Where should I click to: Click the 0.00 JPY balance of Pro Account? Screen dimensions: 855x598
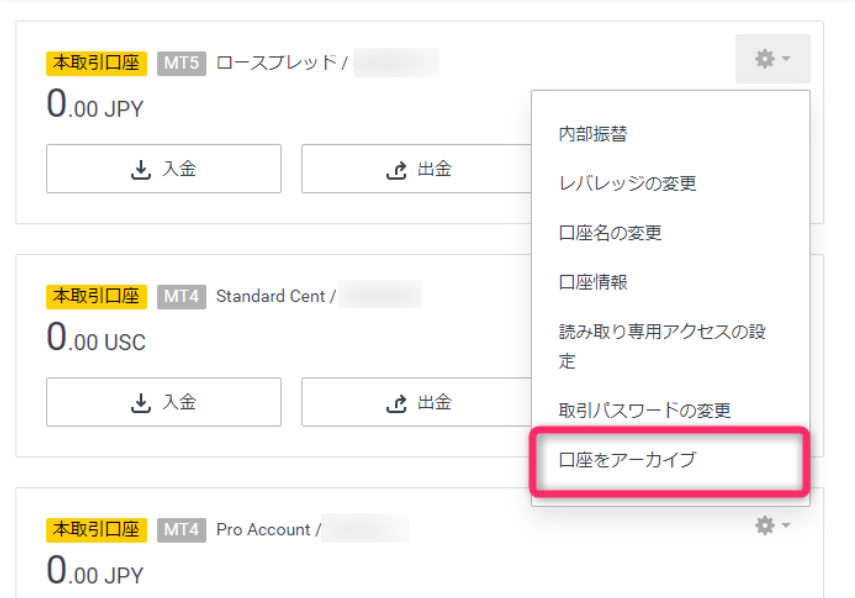point(95,570)
